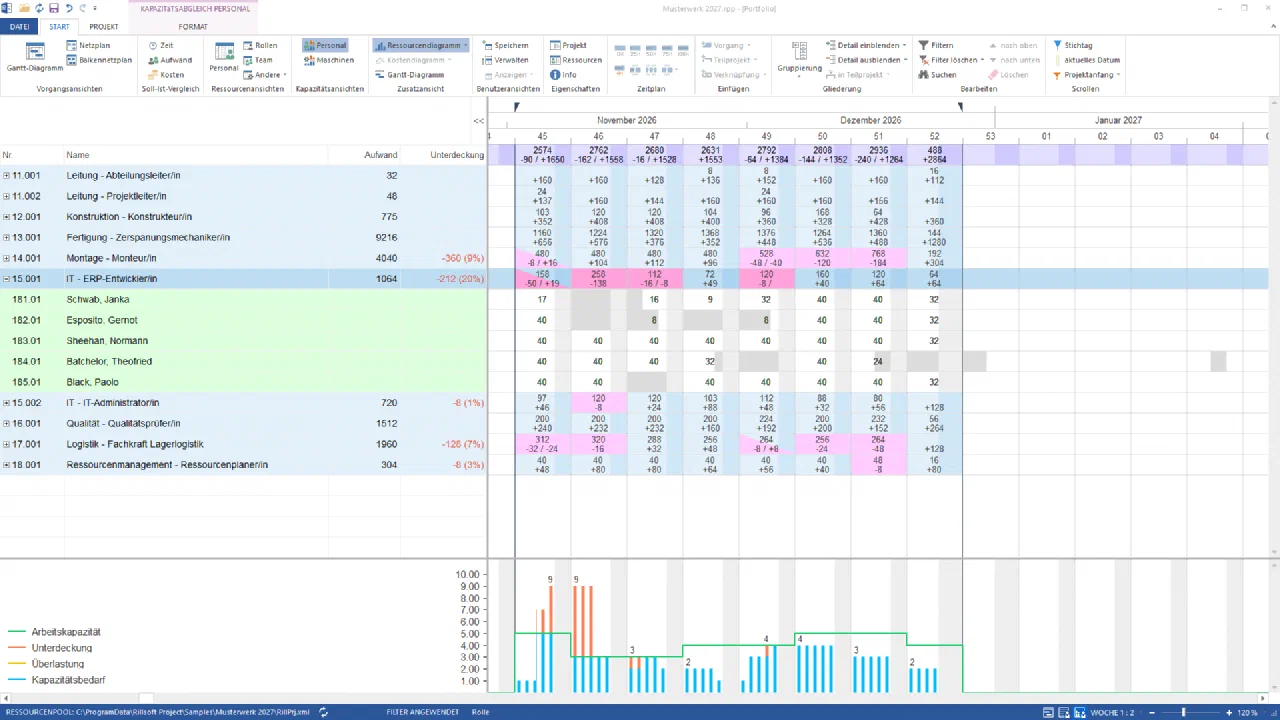Open the FORMAT contextual tab
The image size is (1280, 720).
(x=193, y=27)
